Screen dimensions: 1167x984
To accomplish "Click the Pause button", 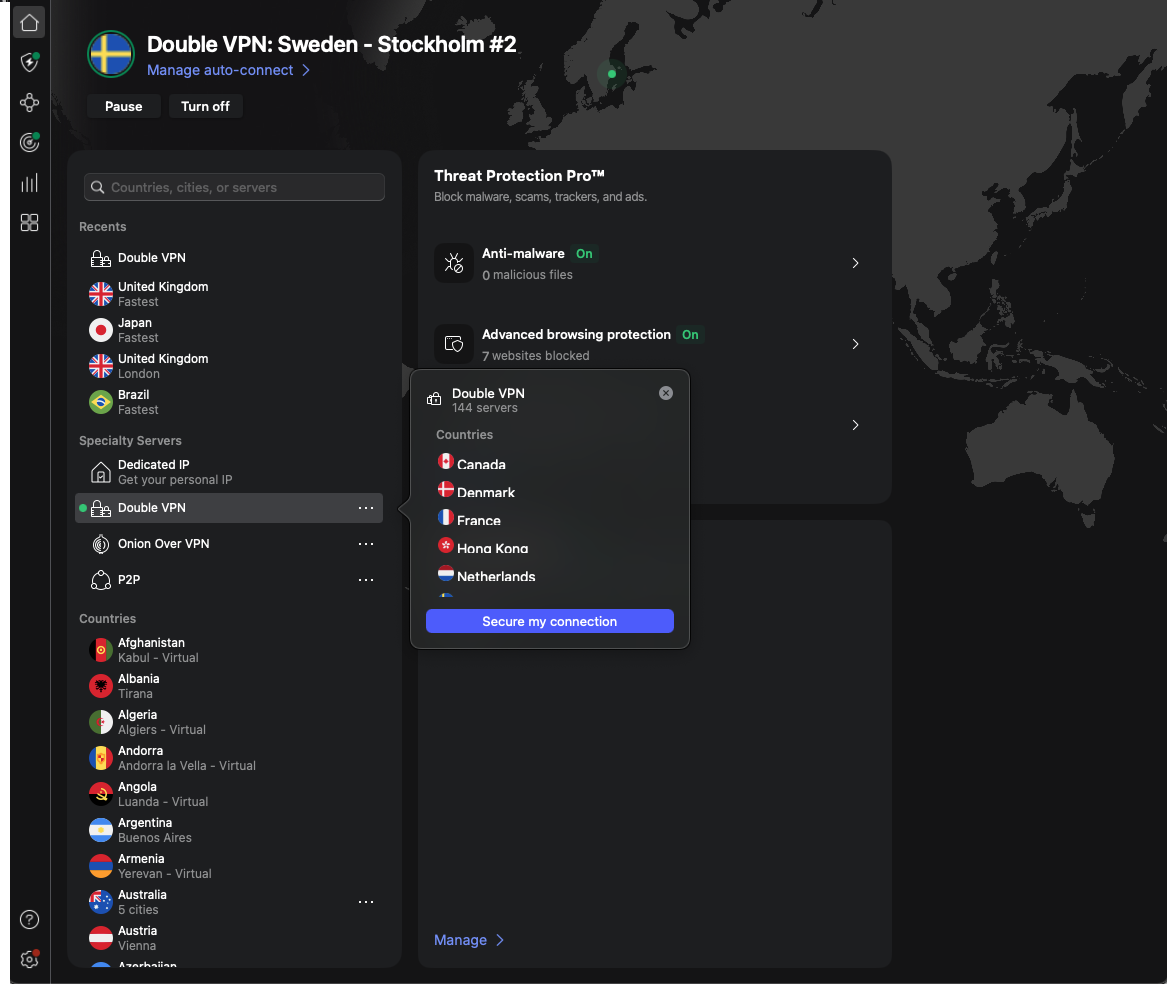I will tap(124, 106).
